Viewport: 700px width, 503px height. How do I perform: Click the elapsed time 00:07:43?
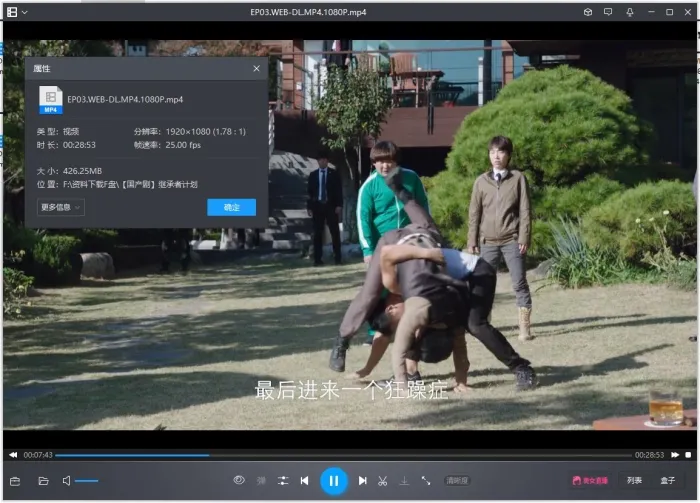pos(38,455)
